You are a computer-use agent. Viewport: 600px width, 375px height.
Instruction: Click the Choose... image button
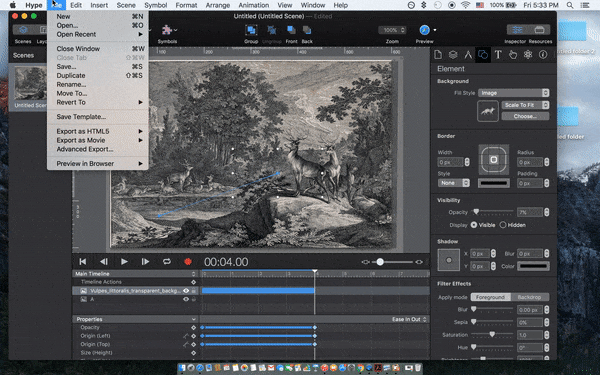pos(525,116)
